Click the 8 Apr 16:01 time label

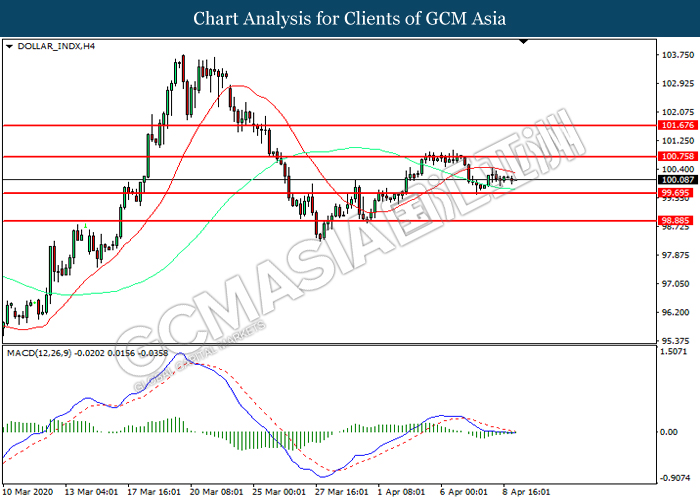[526, 492]
